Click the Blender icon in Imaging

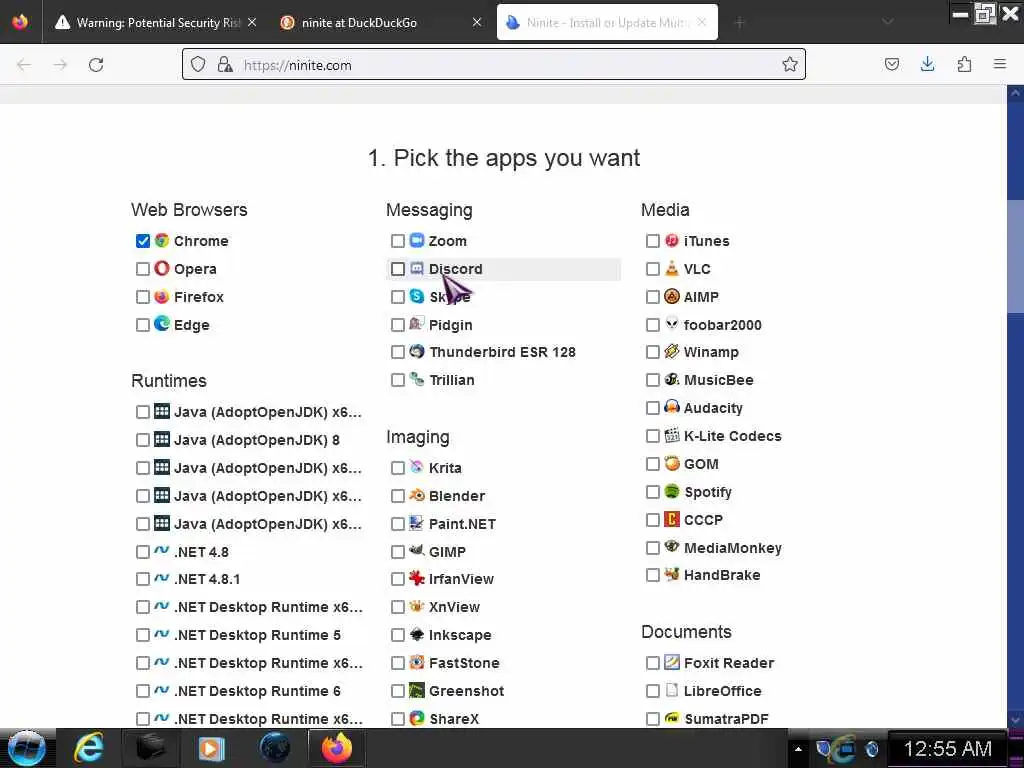pos(417,496)
